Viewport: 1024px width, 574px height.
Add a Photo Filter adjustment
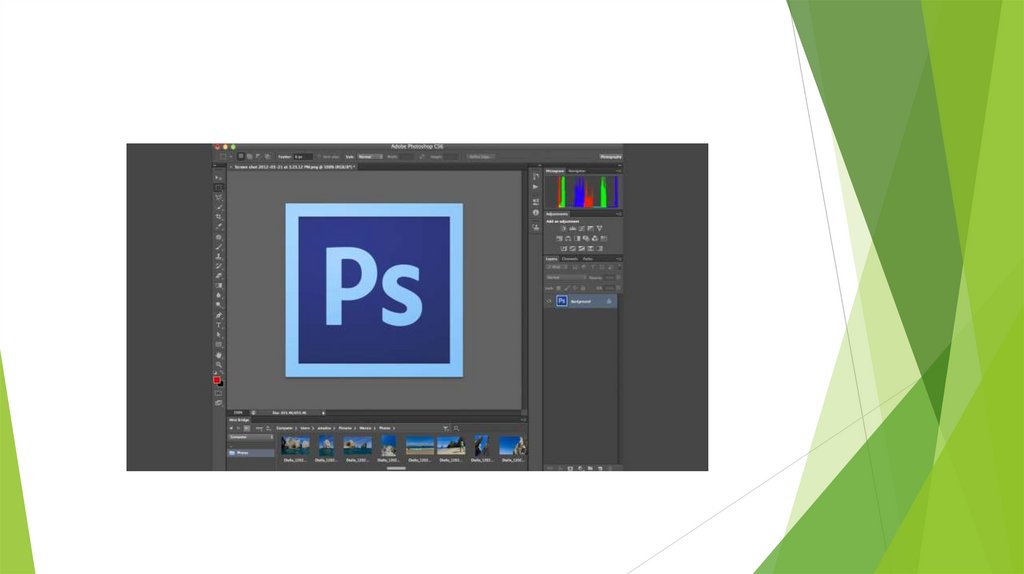click(x=586, y=238)
